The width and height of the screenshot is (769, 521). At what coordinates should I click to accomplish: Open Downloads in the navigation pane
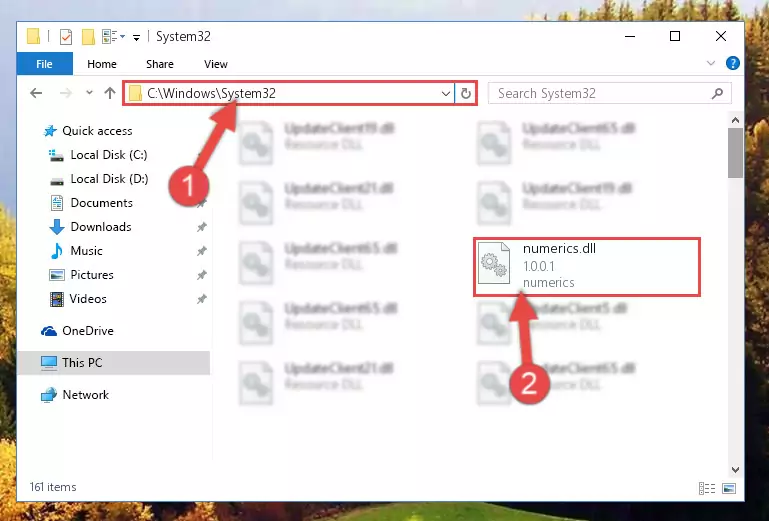(101, 227)
